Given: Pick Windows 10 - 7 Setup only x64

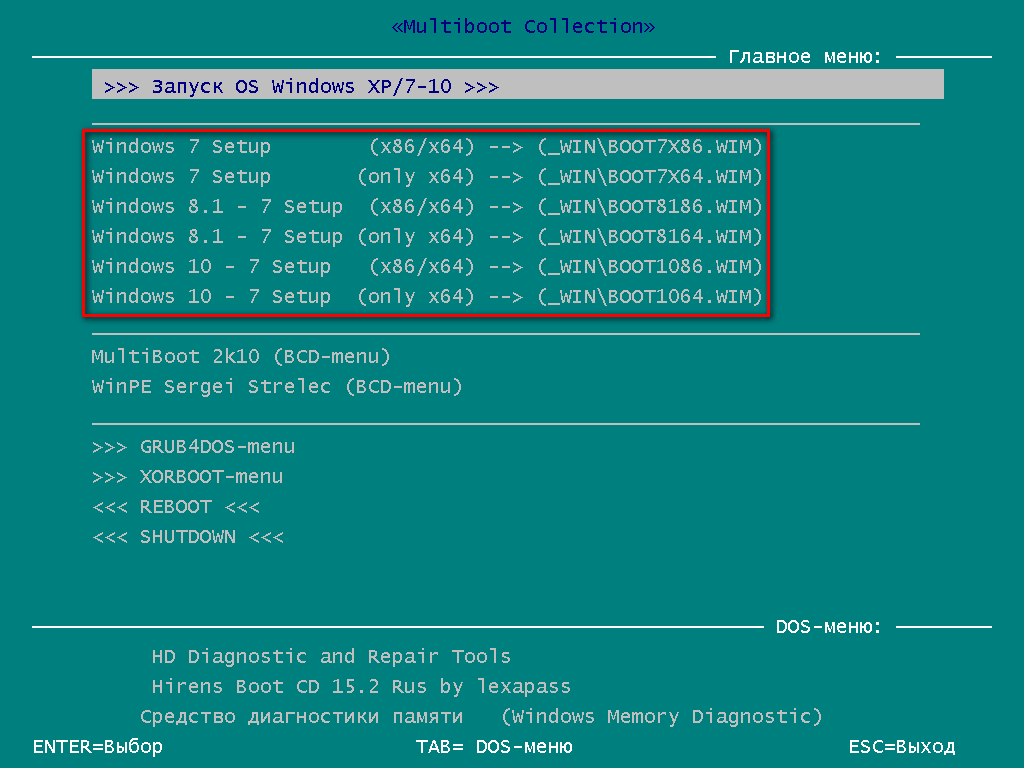Looking at the screenshot, I should (x=427, y=296).
